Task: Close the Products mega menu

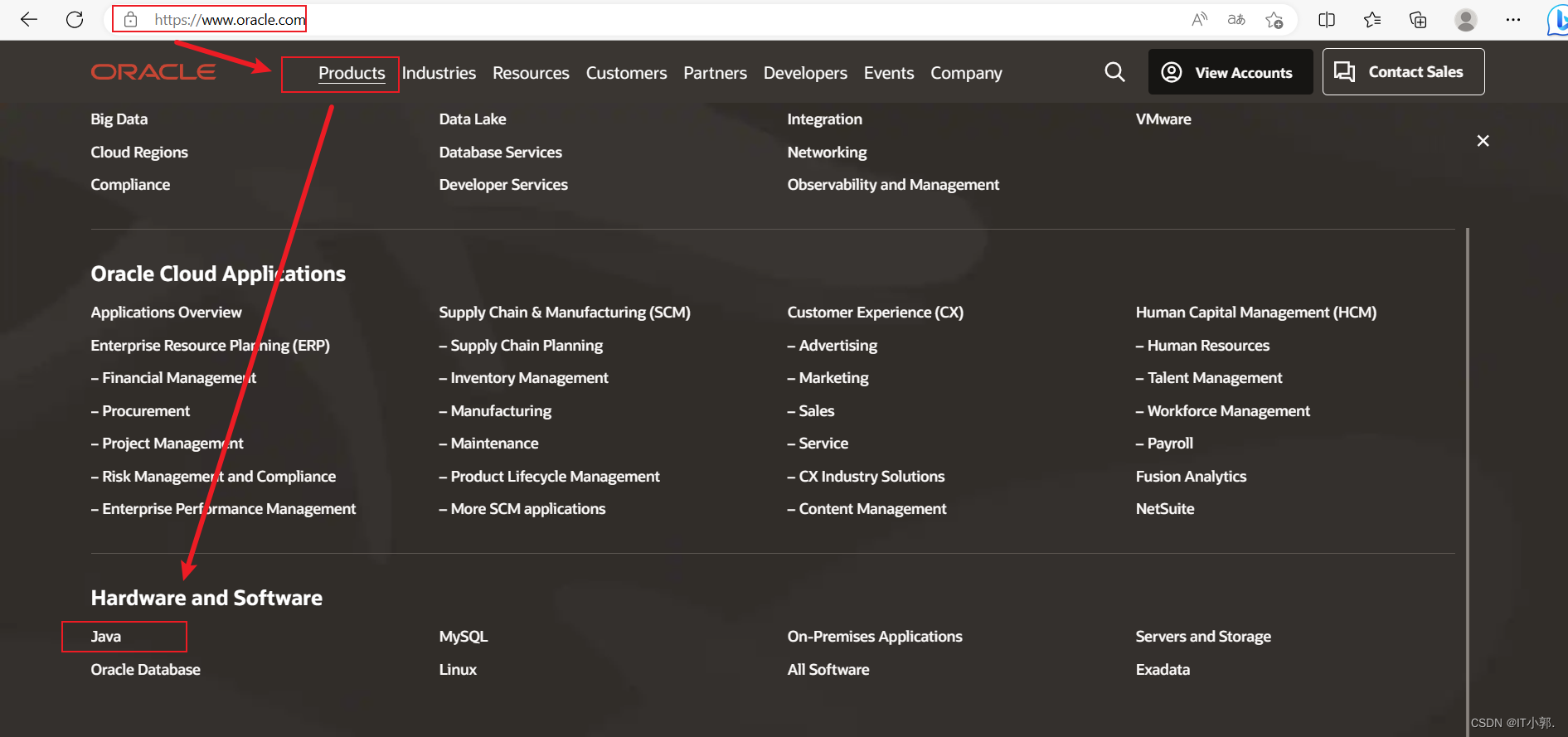Action: pyautogui.click(x=1483, y=141)
